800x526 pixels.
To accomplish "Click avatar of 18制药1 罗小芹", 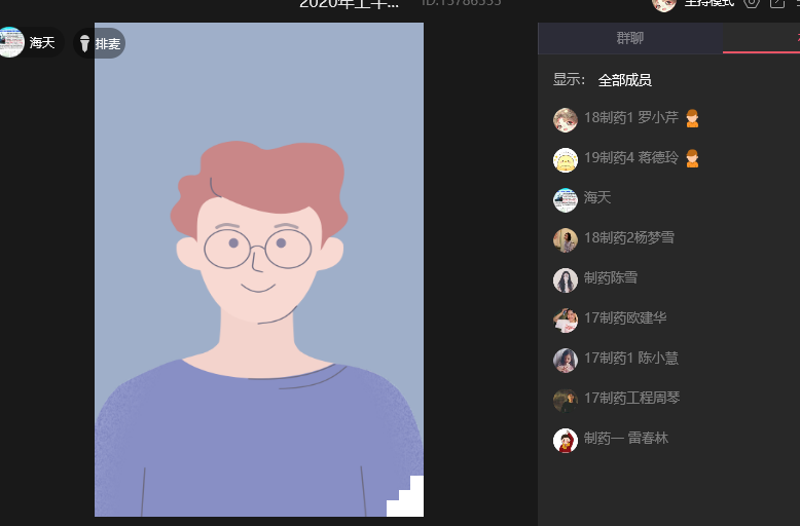I will pyautogui.click(x=565, y=120).
